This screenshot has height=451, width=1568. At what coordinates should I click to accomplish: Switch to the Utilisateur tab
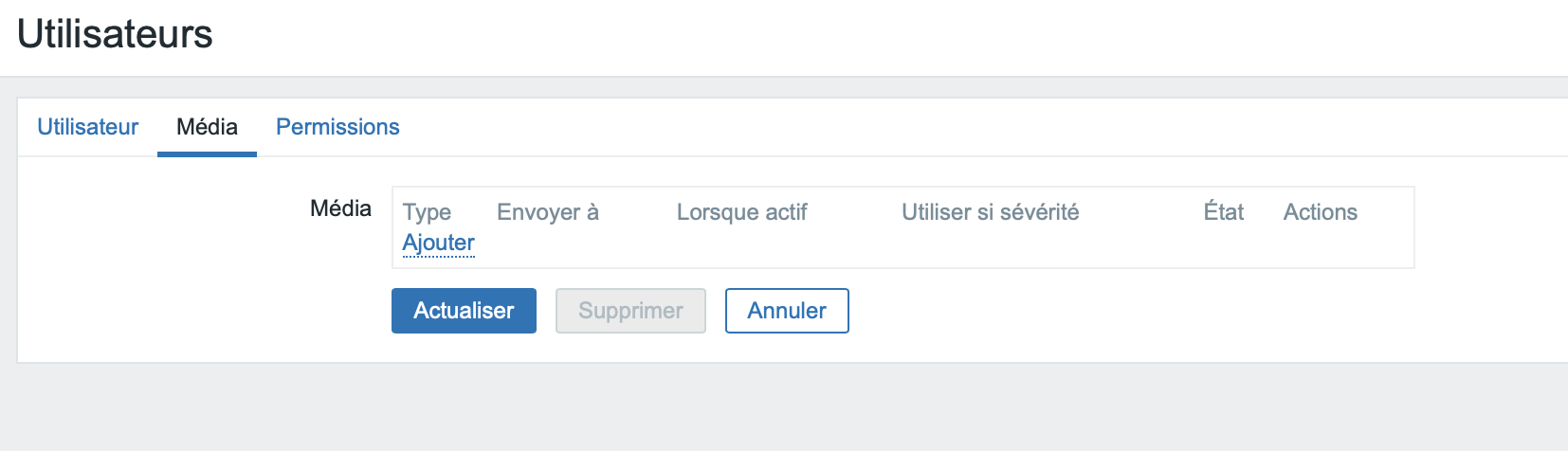tap(87, 127)
